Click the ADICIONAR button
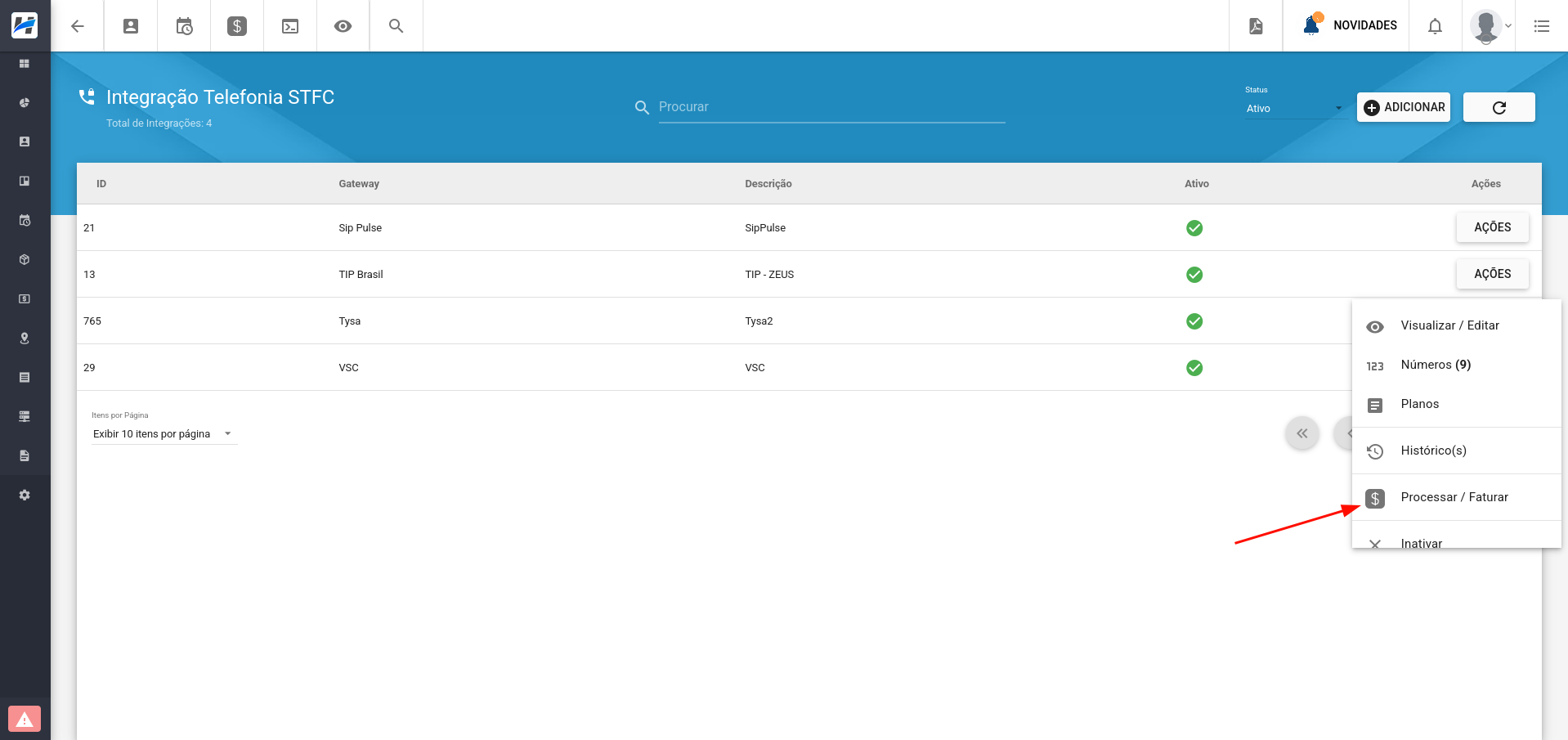The height and width of the screenshot is (740, 1568). point(1404,107)
